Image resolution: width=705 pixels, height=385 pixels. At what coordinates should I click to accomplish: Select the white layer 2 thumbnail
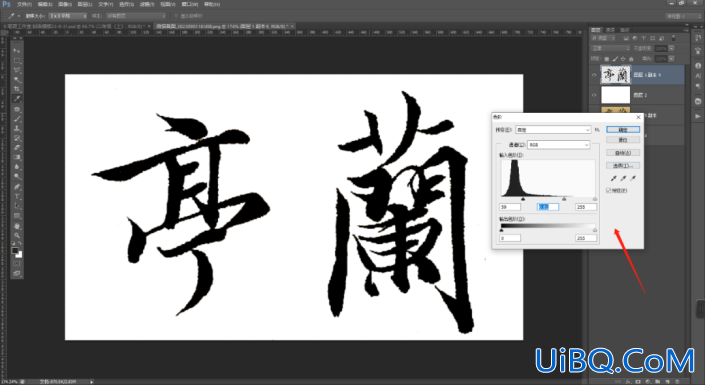coord(616,95)
